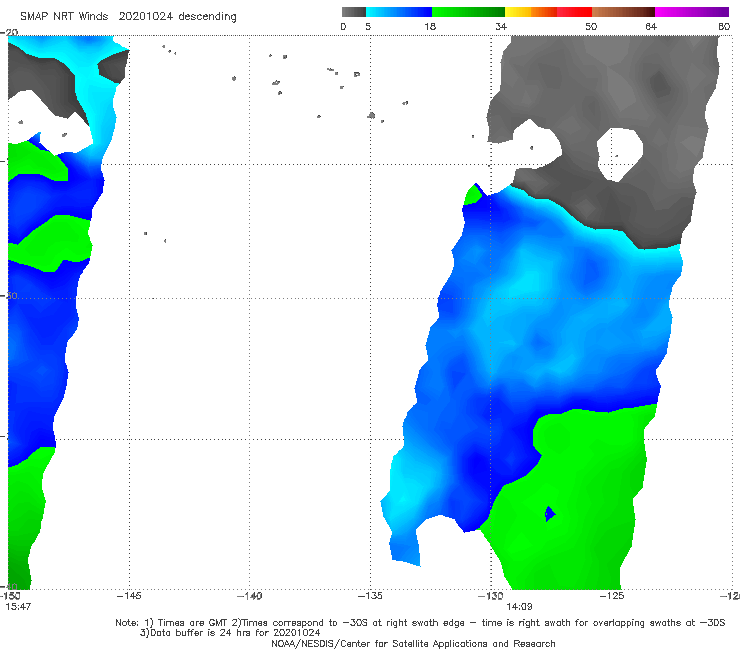Click the colorbar label "5"
The height and width of the screenshot is (650, 740).
coord(368,26)
